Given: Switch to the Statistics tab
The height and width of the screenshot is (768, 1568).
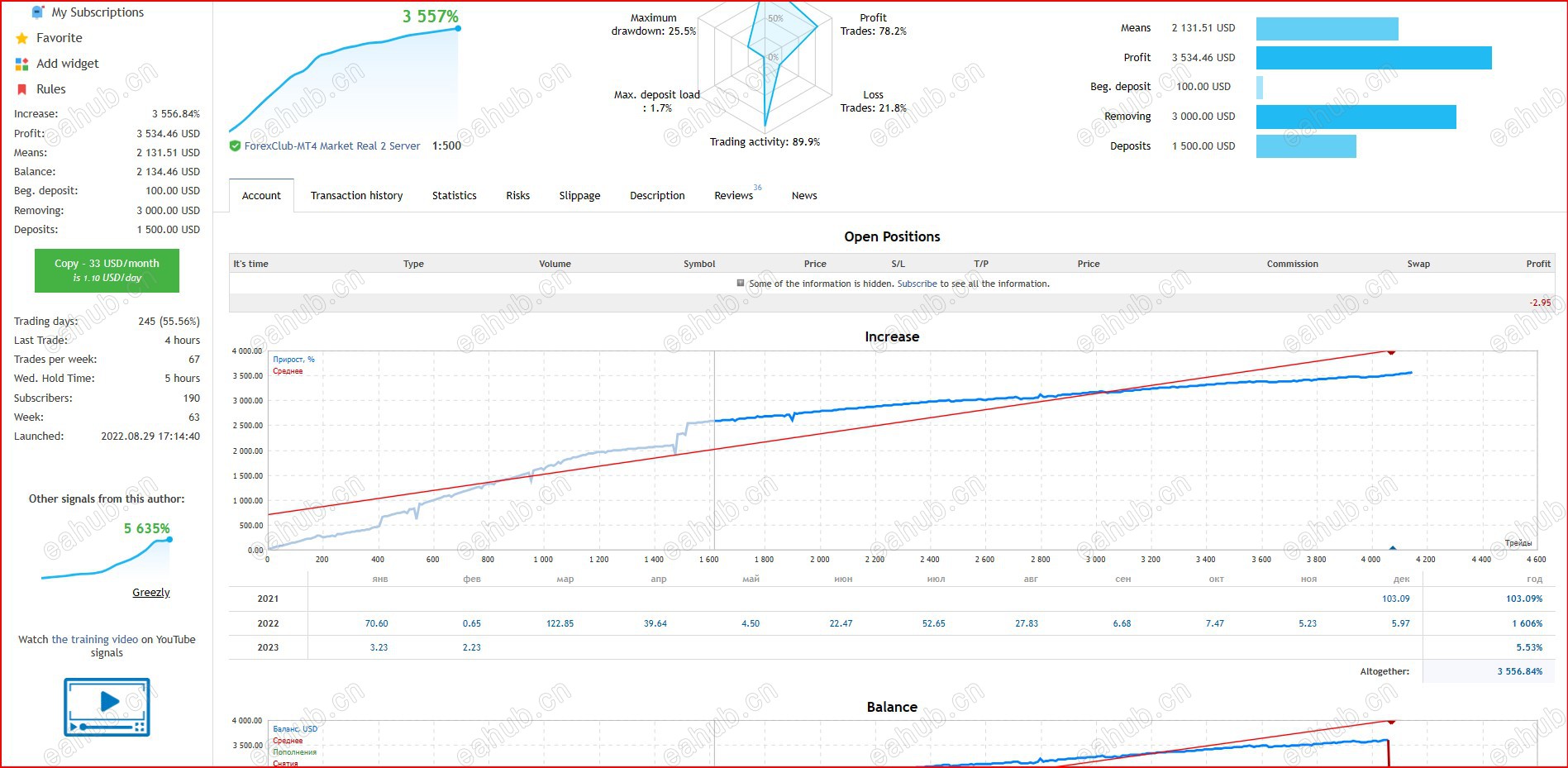Looking at the screenshot, I should 454,195.
